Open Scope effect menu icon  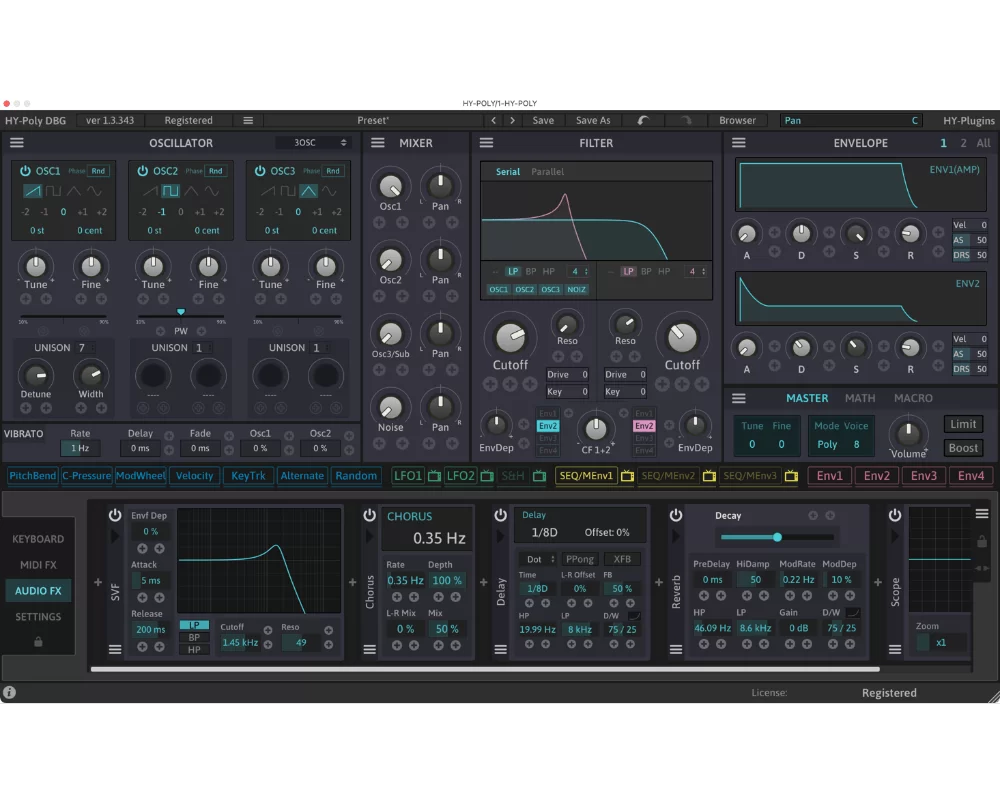[x=895, y=649]
